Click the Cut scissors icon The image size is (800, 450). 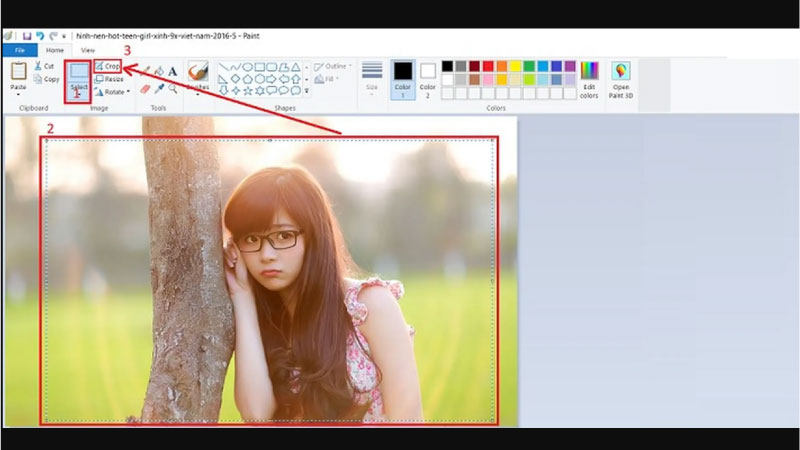click(38, 66)
